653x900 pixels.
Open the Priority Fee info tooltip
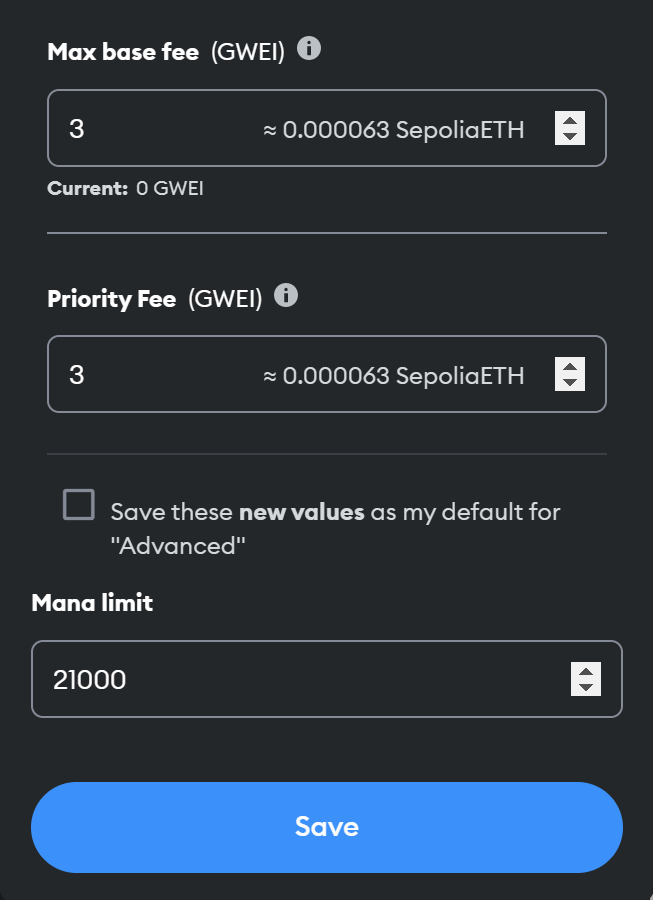click(285, 294)
